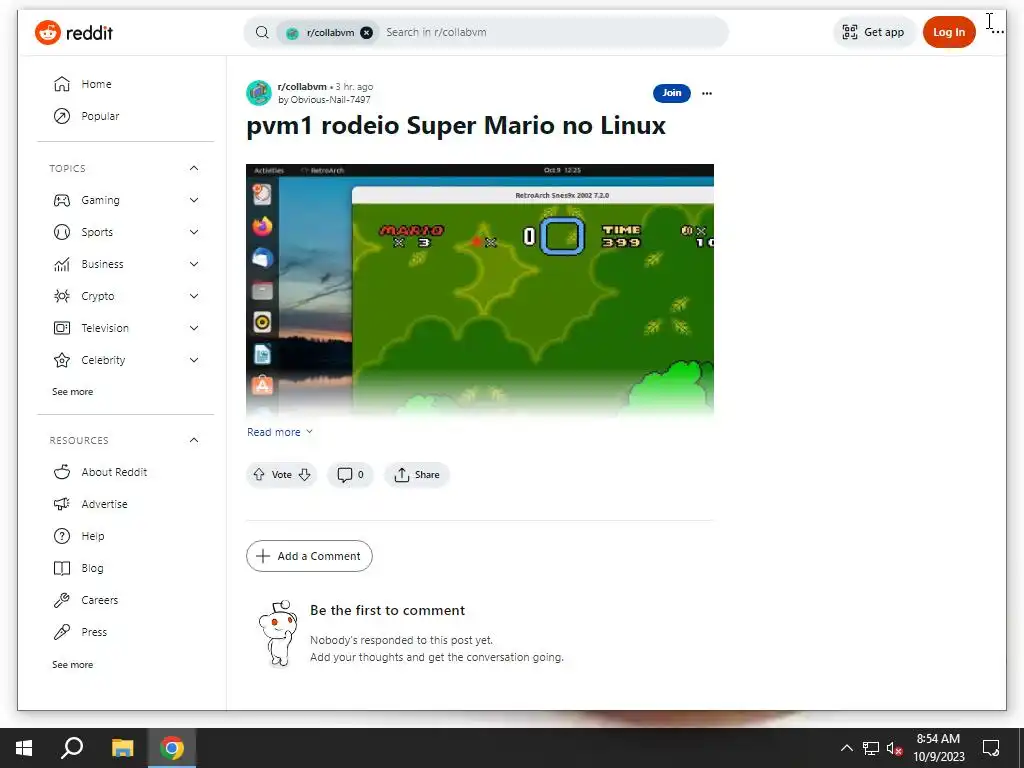Click the browser menu dots at top right
Screen dimensions: 1024x768
coord(998,31)
